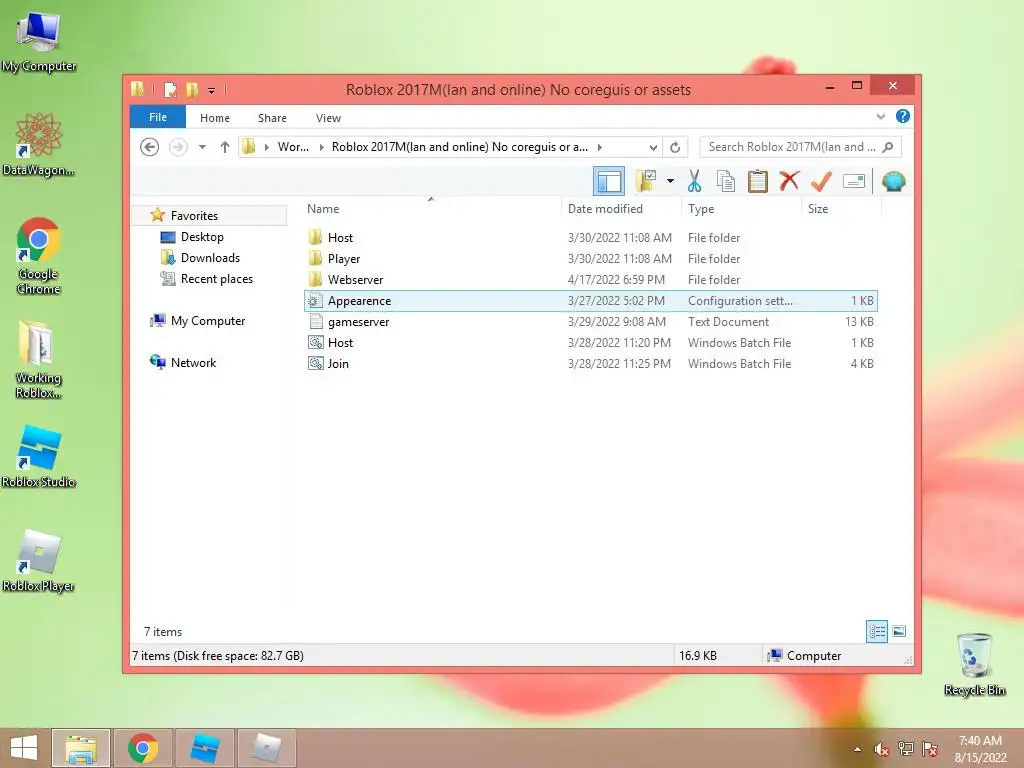The width and height of the screenshot is (1024, 768).
Task: Click the Email envelope toolbar icon
Action: (x=854, y=181)
